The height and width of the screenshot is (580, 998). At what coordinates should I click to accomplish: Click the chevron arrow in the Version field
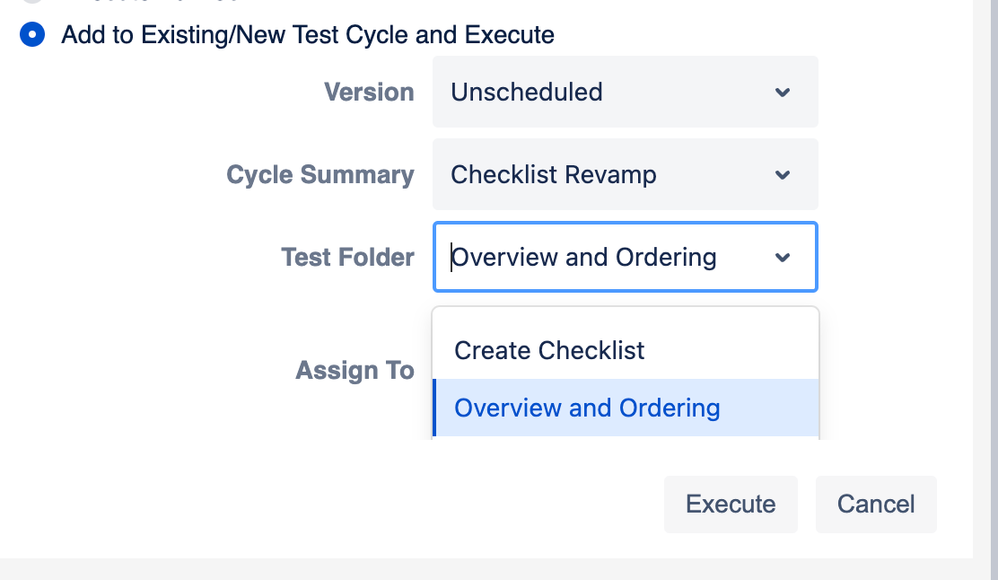(x=783, y=92)
